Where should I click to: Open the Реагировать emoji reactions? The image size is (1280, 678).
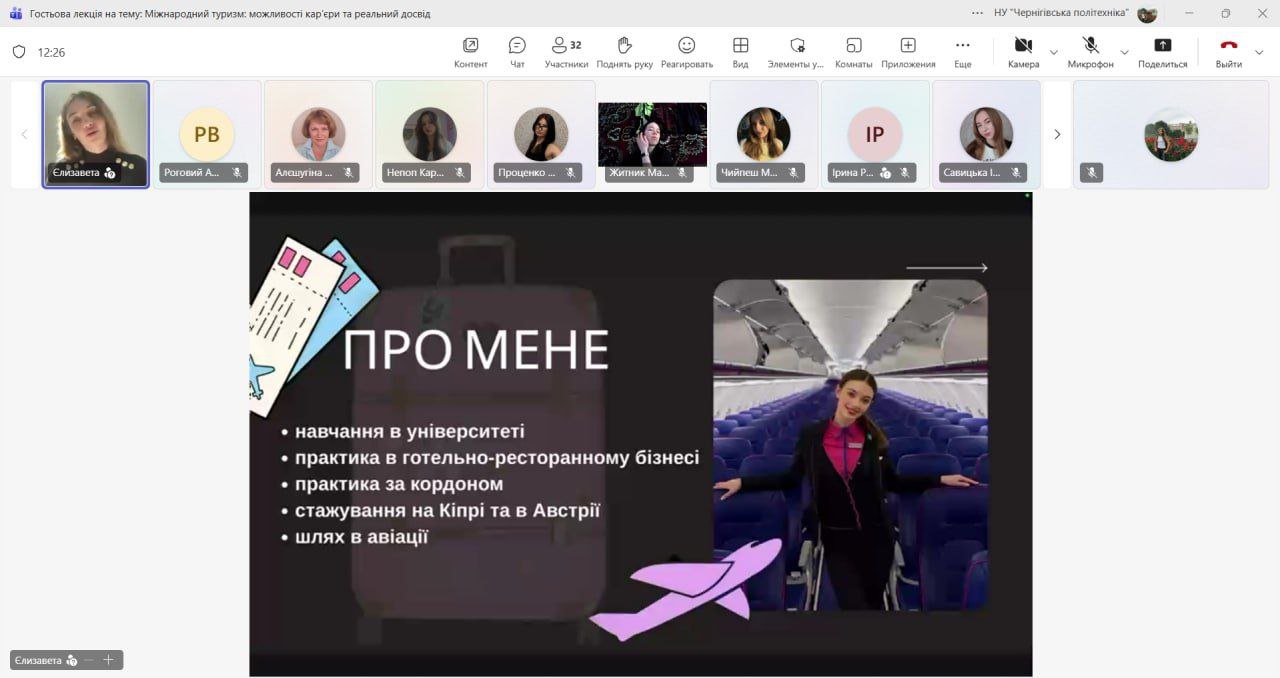[686, 51]
